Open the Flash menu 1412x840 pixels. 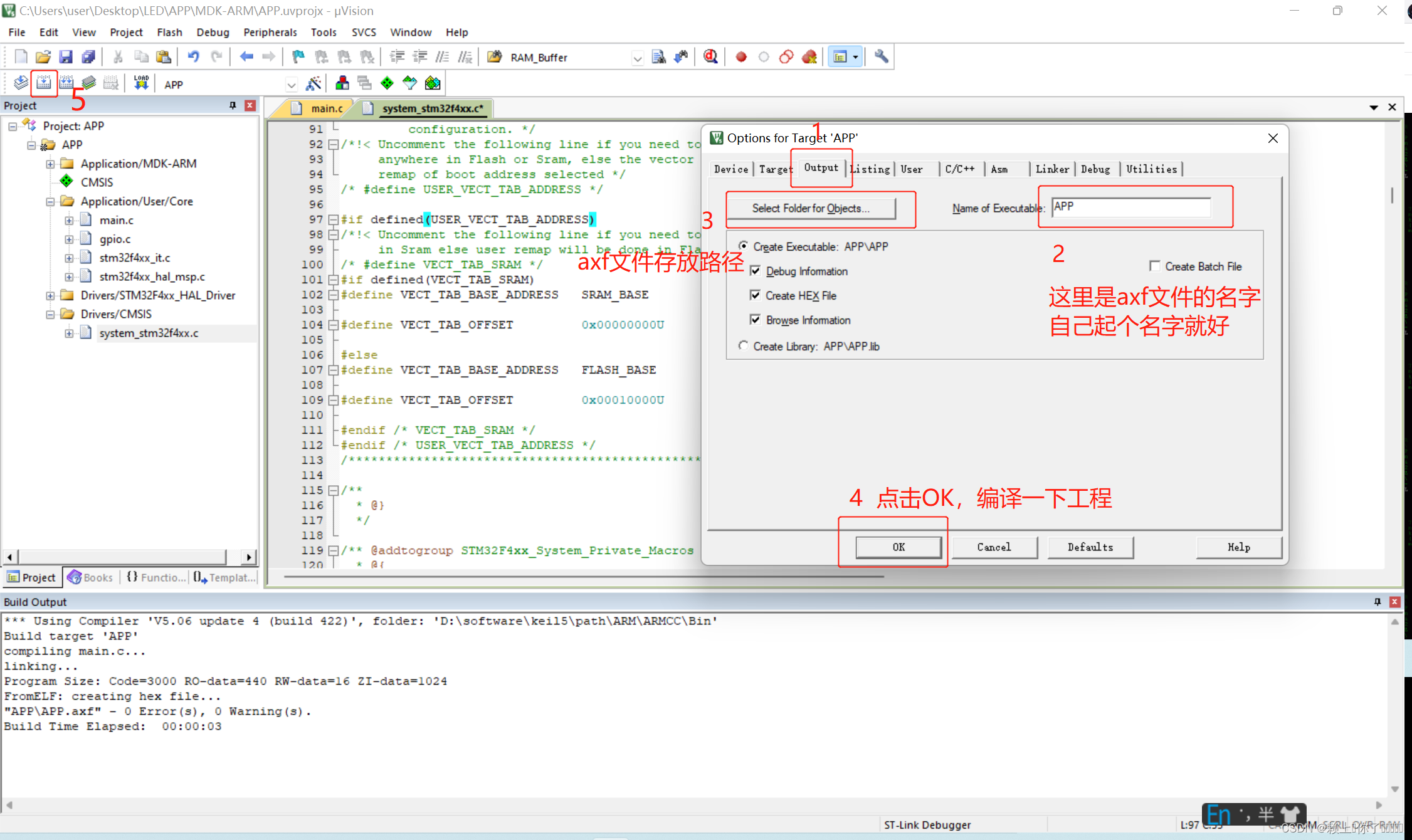(169, 32)
